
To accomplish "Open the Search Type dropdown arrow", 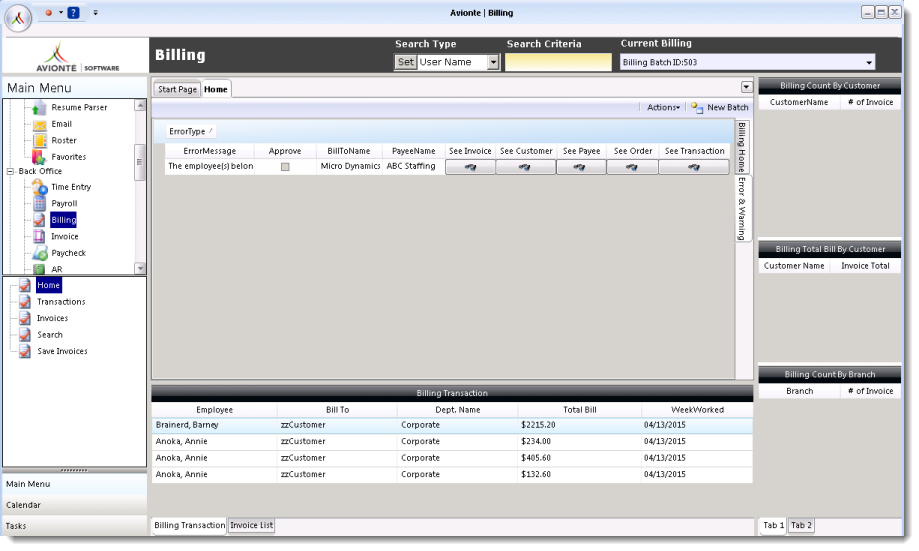I will tap(493, 62).
